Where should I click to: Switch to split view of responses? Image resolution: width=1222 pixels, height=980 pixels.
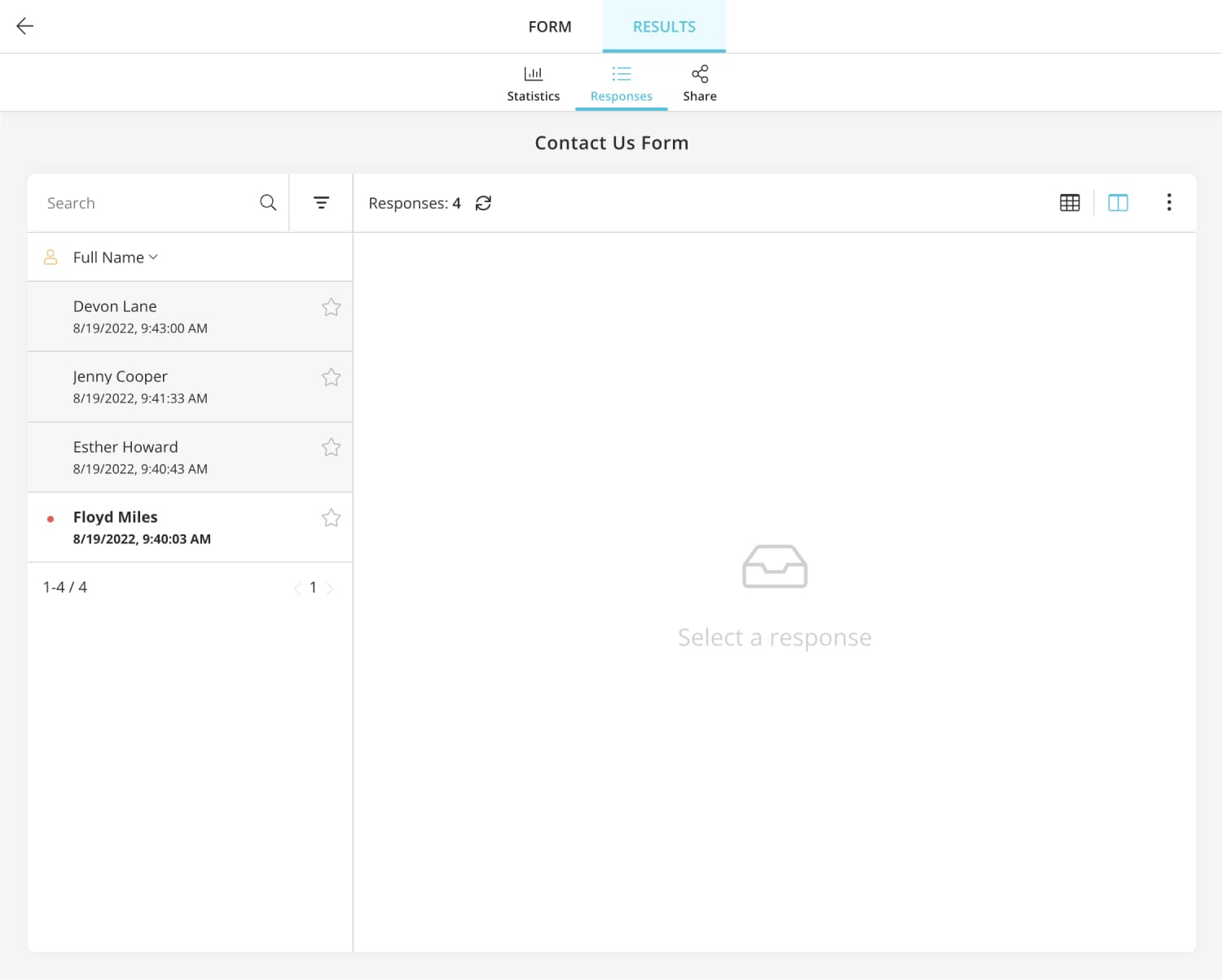pos(1118,202)
